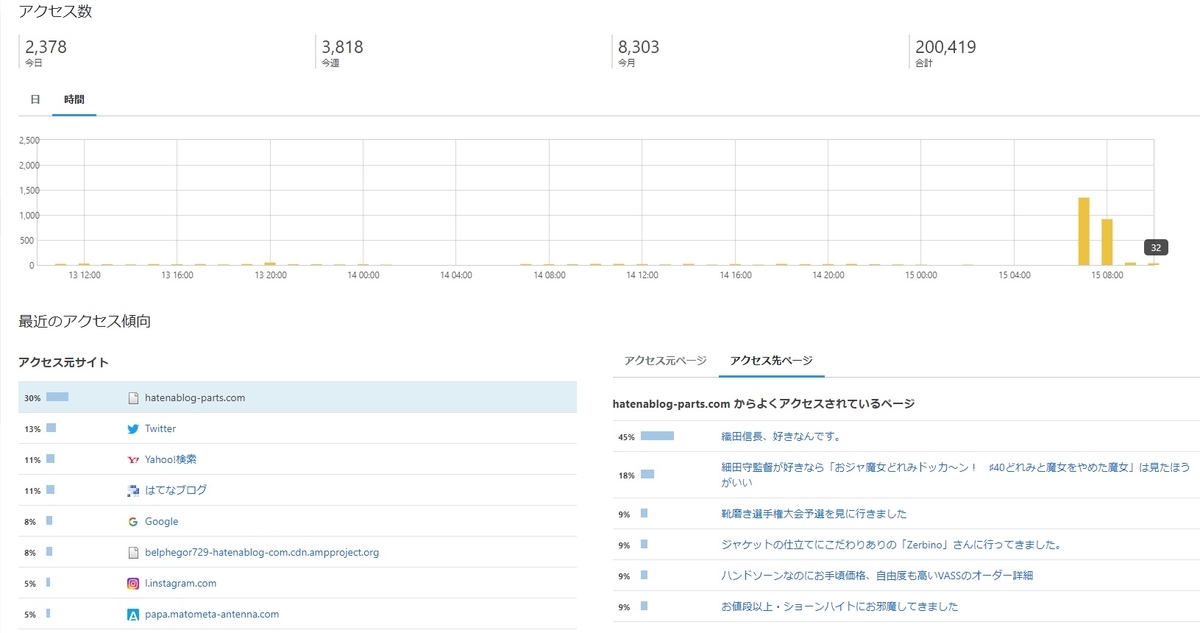This screenshot has width=1200, height=633.
Task: Click the second-tallest bar after 15 08:00
Action: [1107, 242]
